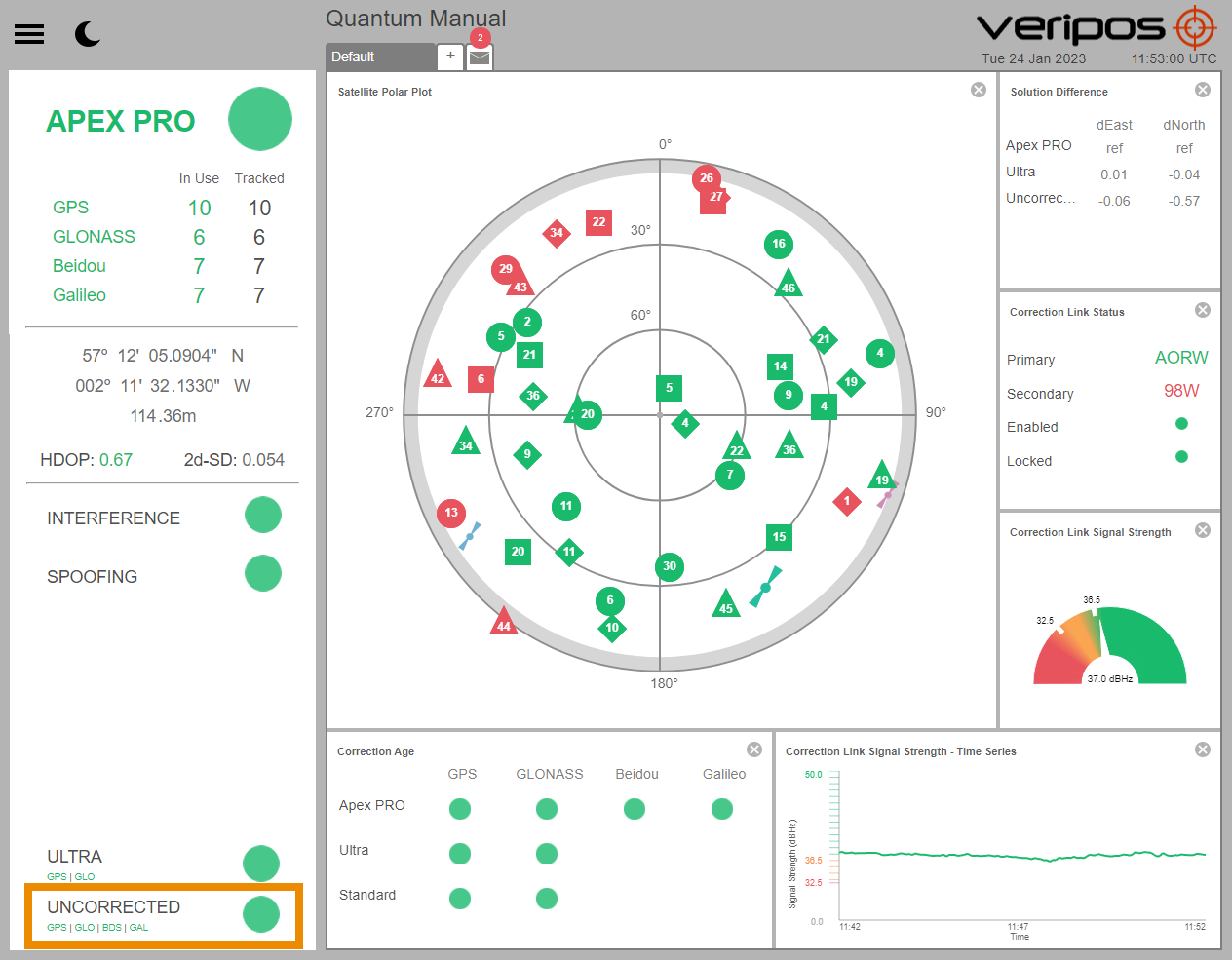Add a new dashboard tab with plus button
The height and width of the screenshot is (960, 1232).
point(450,57)
